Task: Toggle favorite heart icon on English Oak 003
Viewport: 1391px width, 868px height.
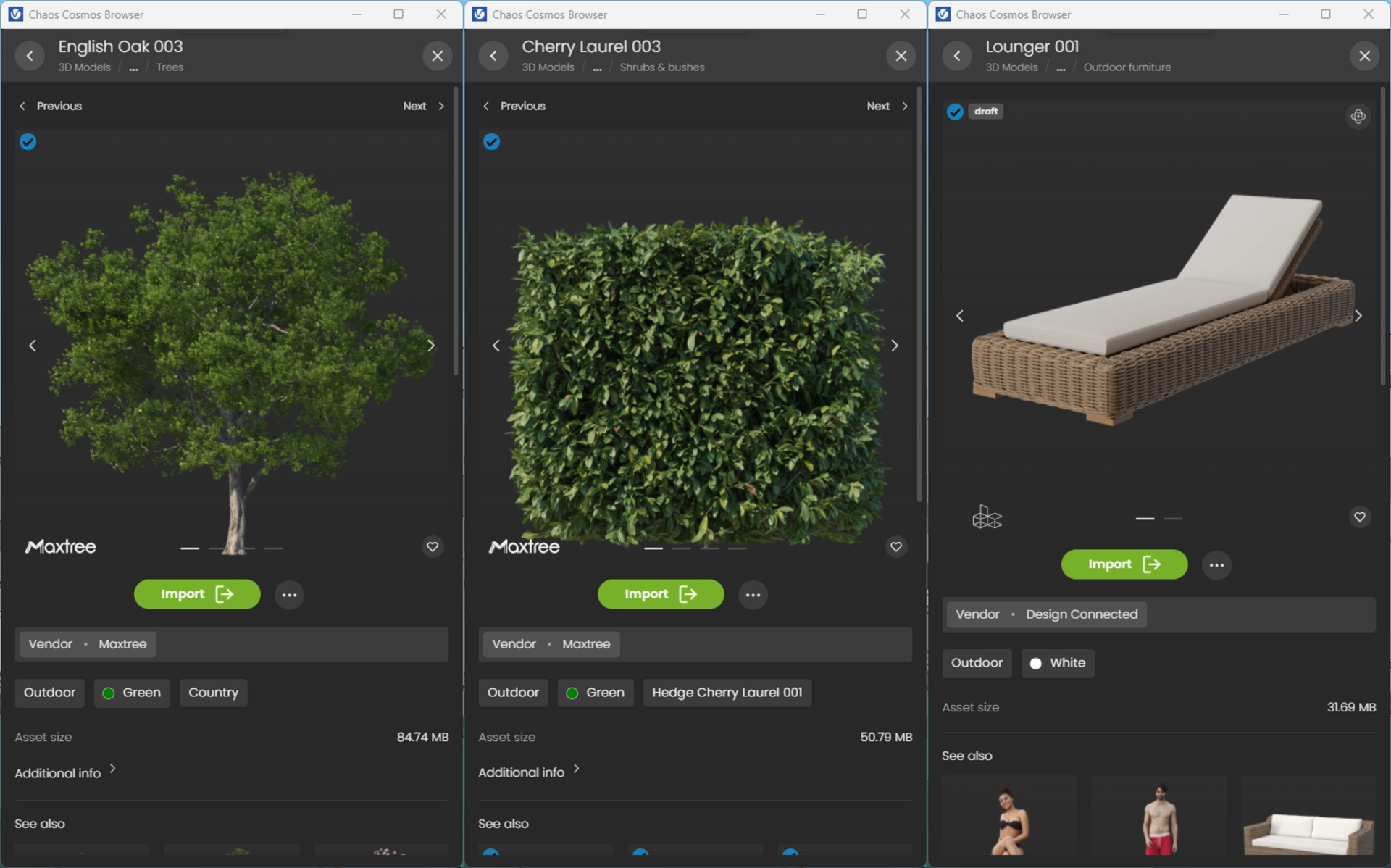Action: (x=432, y=547)
